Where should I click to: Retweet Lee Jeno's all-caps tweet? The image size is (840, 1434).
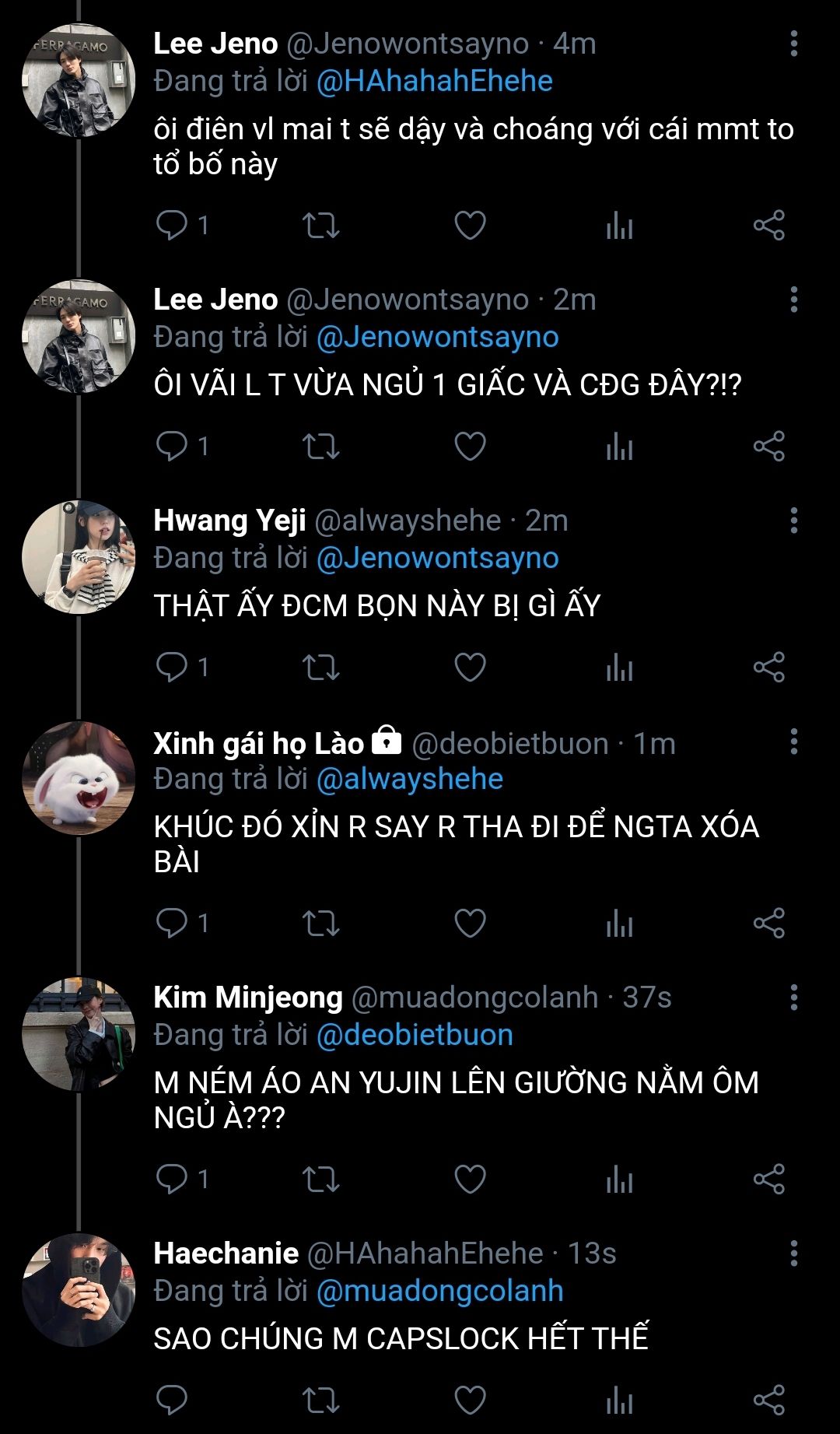pyautogui.click(x=320, y=447)
